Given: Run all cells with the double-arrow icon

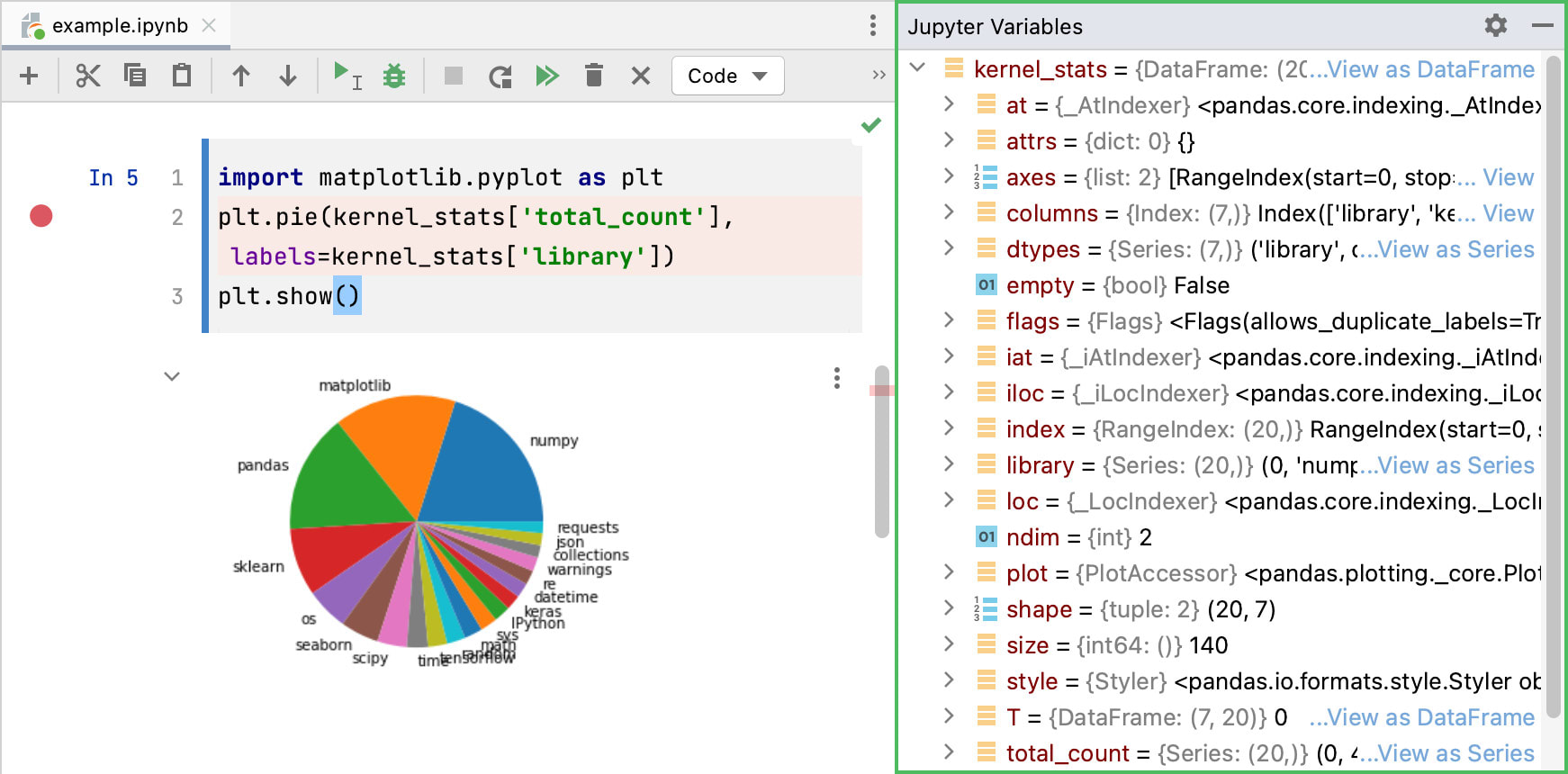Looking at the screenshot, I should pyautogui.click(x=547, y=76).
